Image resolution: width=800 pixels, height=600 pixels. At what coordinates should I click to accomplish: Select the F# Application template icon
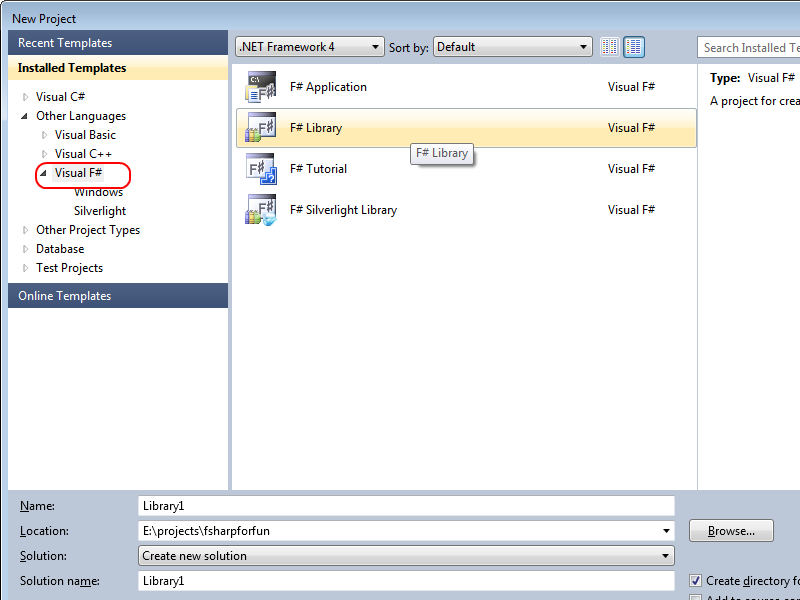click(x=261, y=87)
